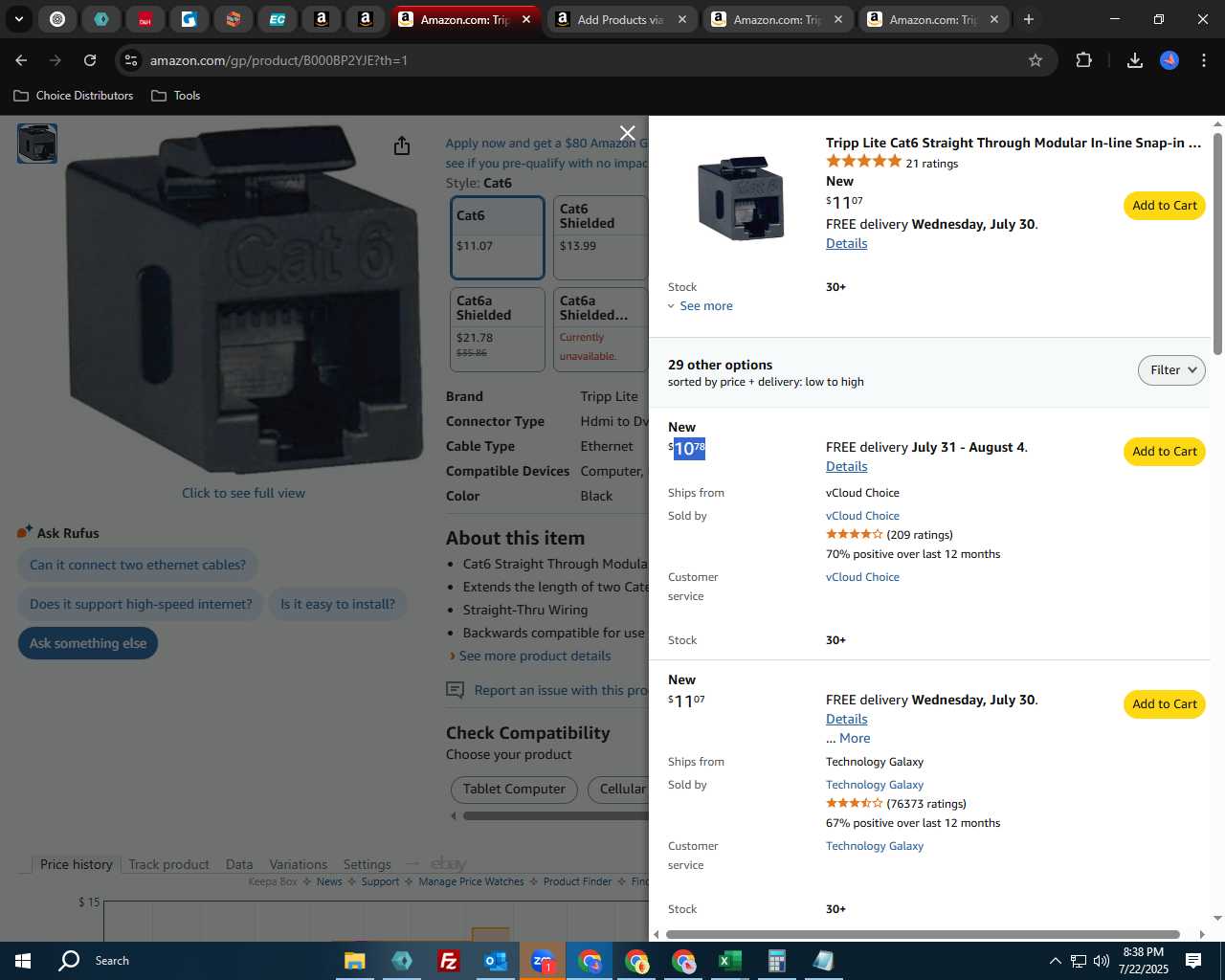
Task: Open the browser extensions puzzle icon
Action: pos(1083,60)
